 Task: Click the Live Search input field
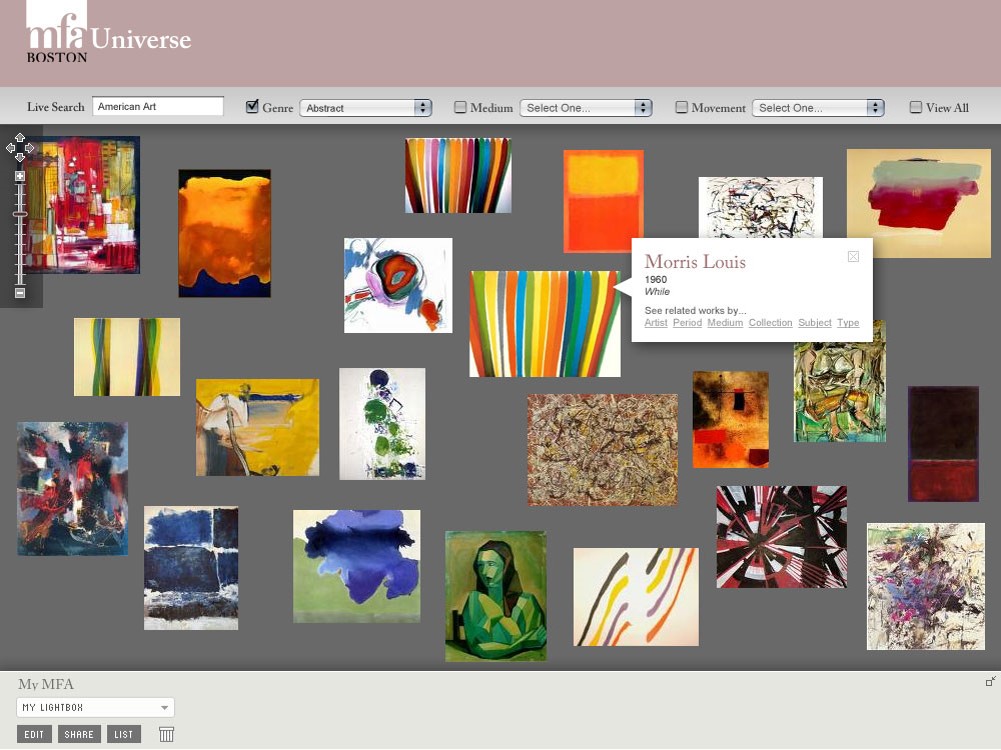[158, 107]
